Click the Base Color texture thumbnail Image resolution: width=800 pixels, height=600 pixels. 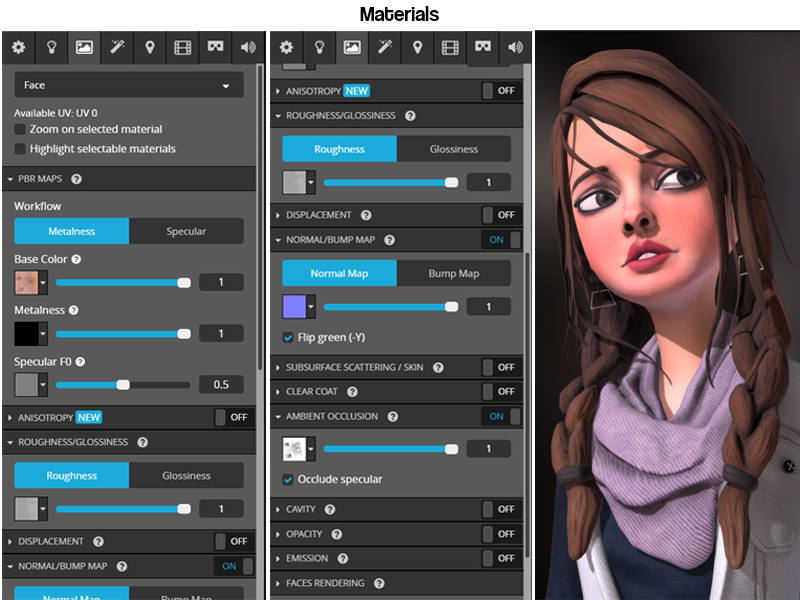point(25,283)
